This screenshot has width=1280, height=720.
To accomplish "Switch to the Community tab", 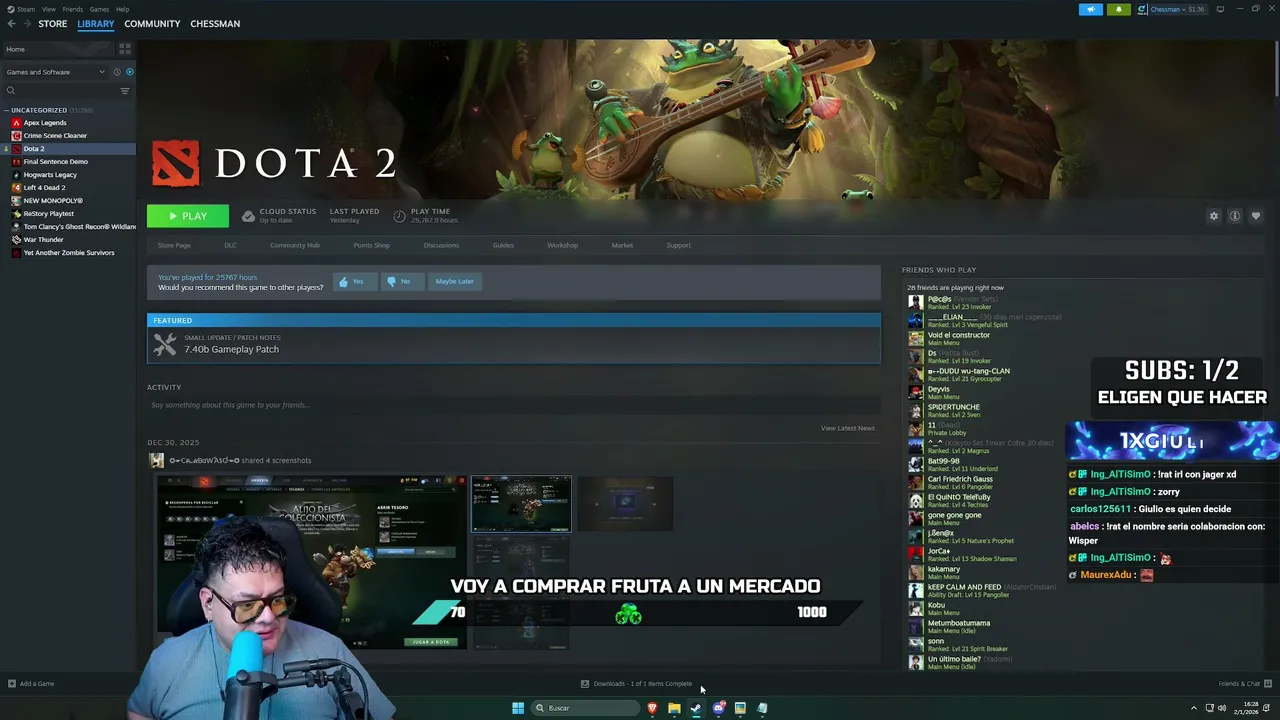I will click(x=152, y=23).
